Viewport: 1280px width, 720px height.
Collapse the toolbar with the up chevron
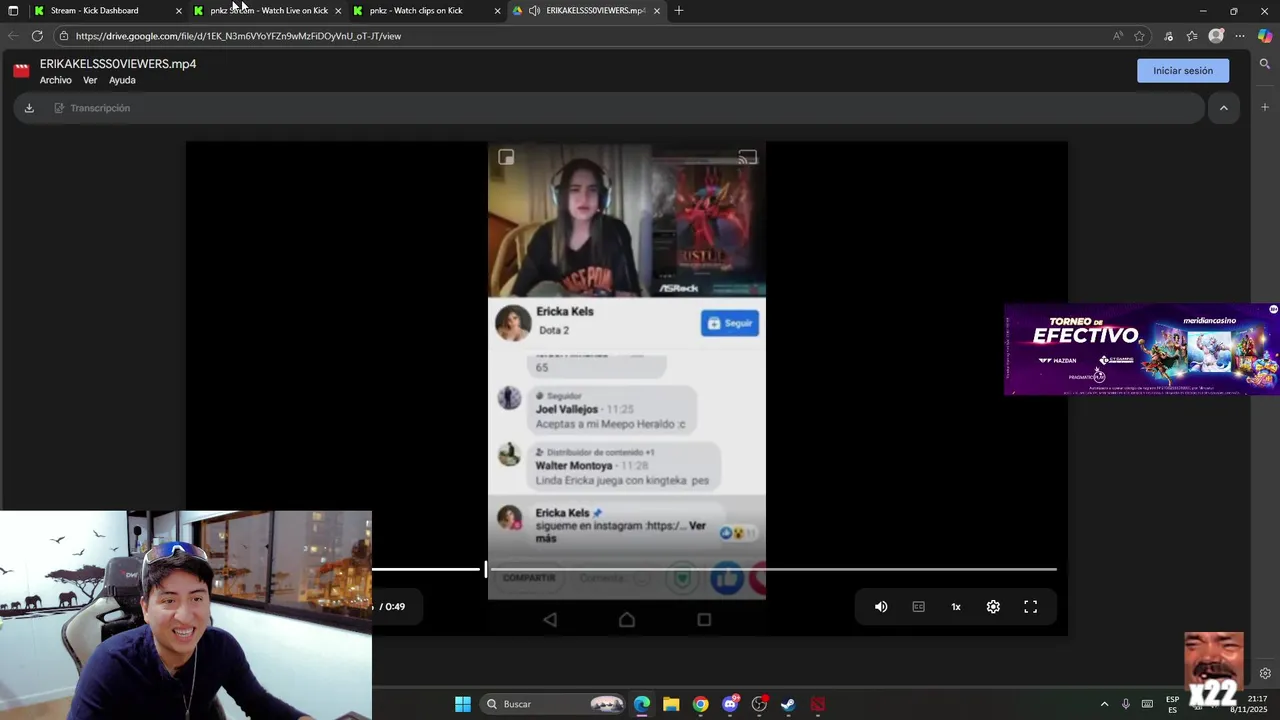pos(1223,108)
